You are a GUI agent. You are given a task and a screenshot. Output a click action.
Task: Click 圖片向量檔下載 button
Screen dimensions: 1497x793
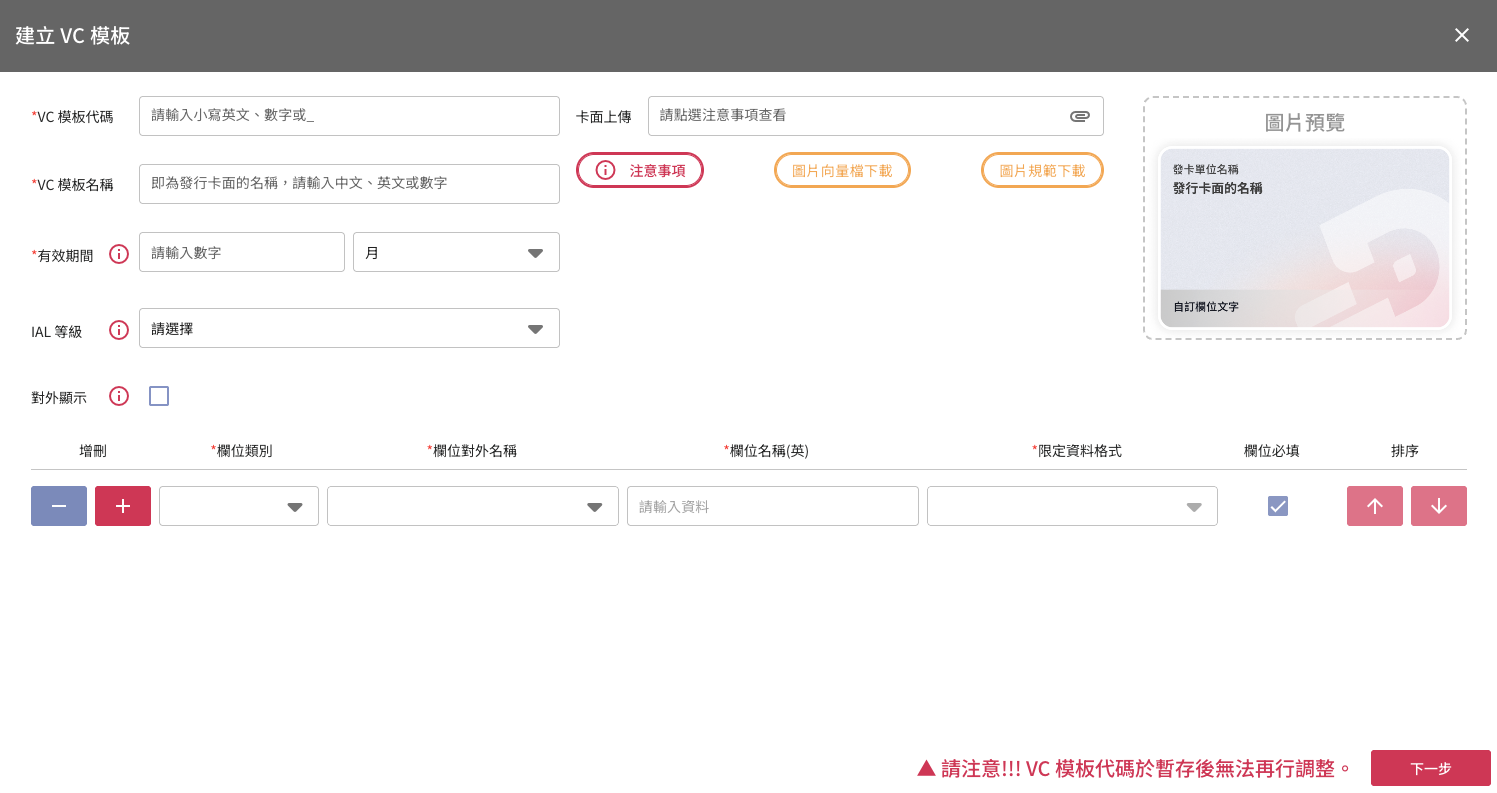click(x=842, y=170)
